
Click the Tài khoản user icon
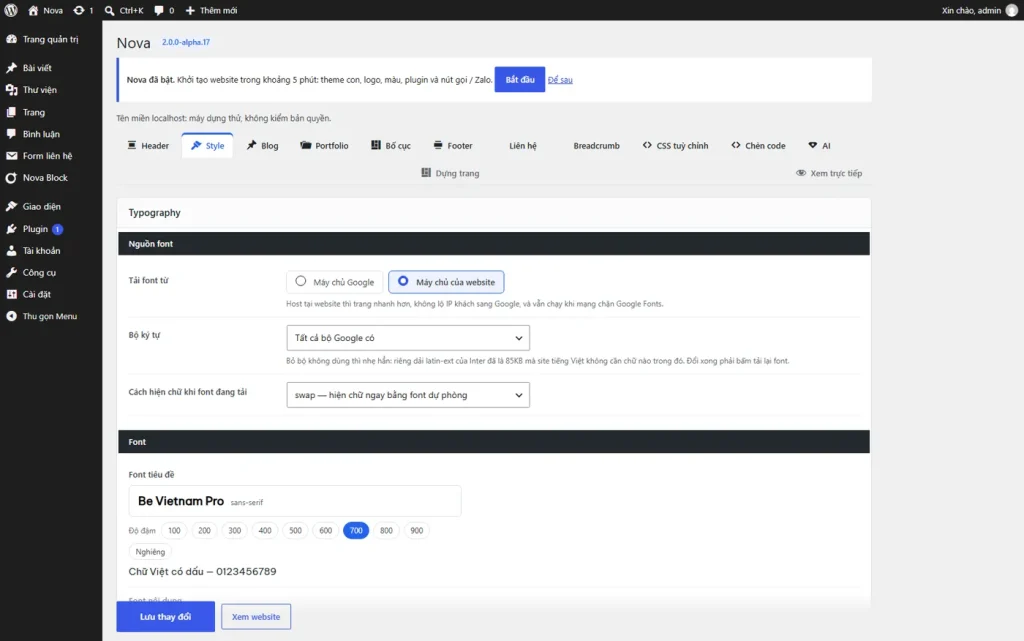click(x=12, y=251)
